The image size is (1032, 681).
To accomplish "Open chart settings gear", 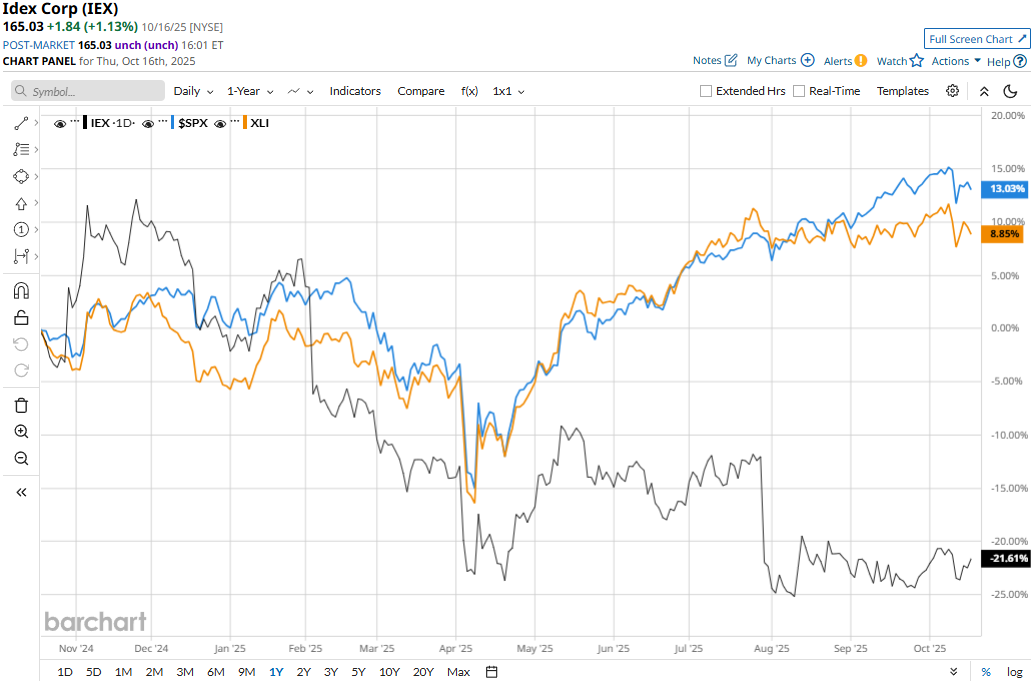I will pos(952,91).
